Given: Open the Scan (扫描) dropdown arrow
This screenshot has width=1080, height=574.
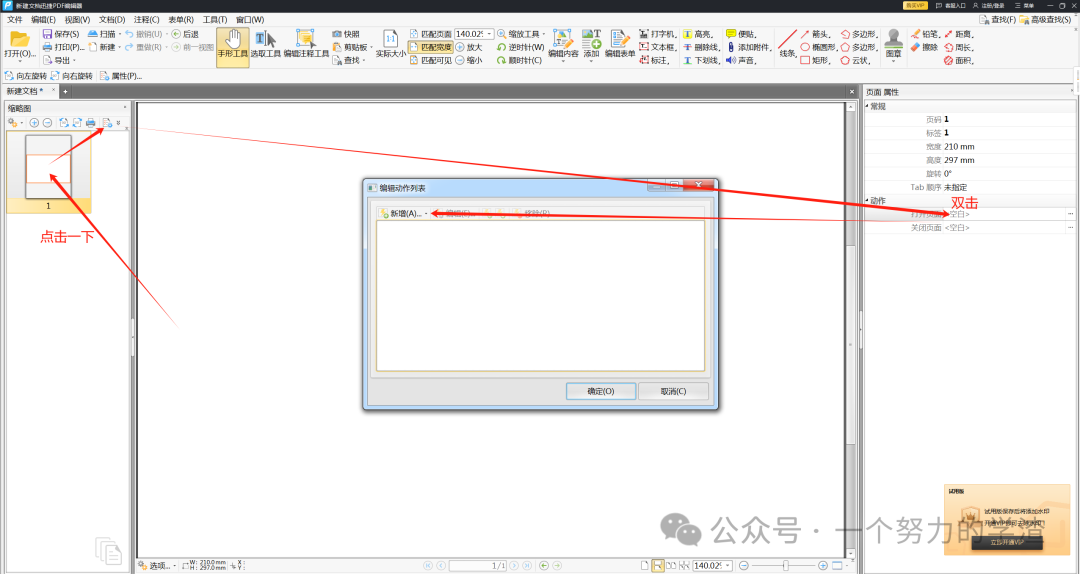Looking at the screenshot, I should pos(120,34).
